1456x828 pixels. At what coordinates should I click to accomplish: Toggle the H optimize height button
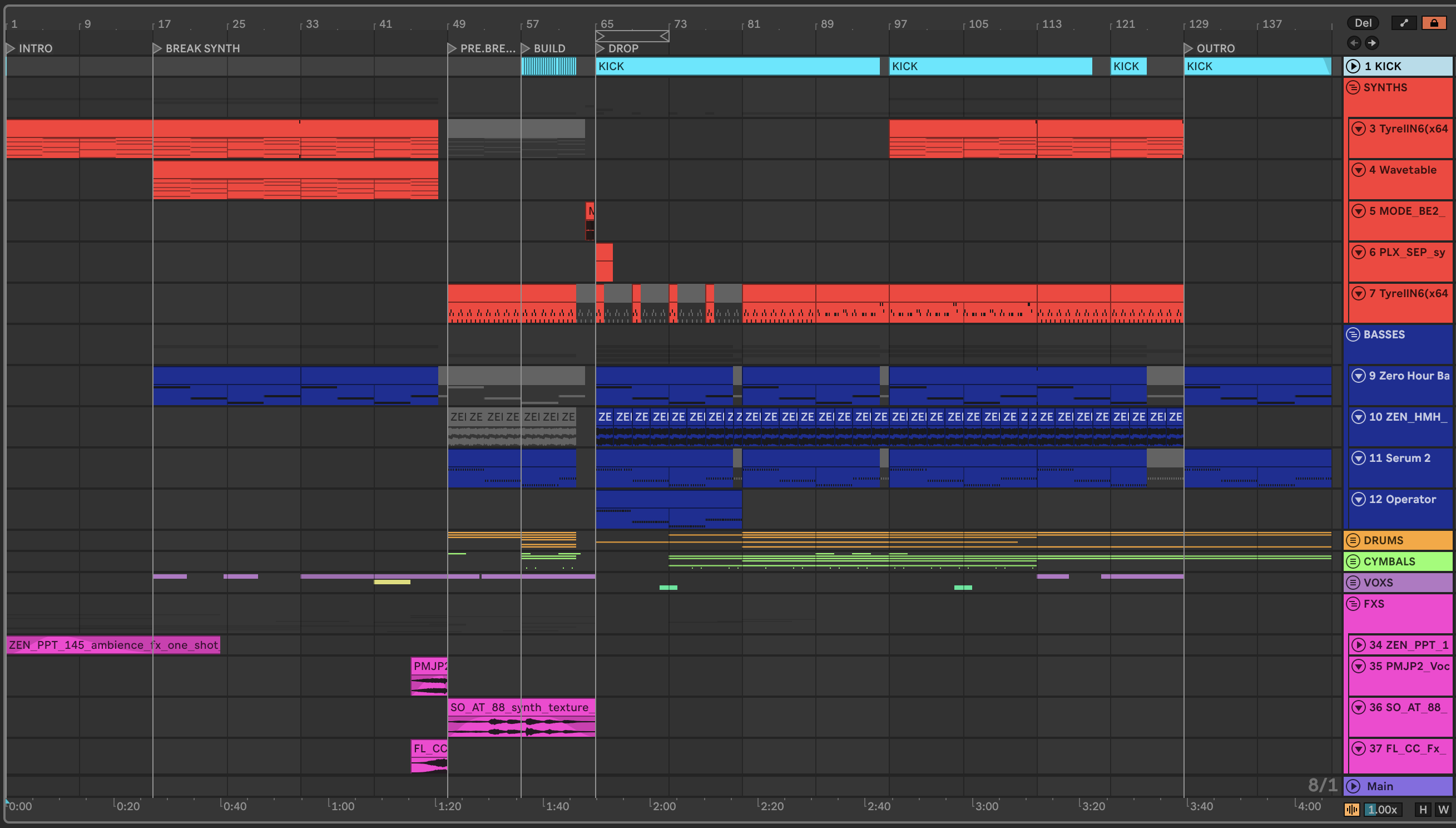[1423, 809]
